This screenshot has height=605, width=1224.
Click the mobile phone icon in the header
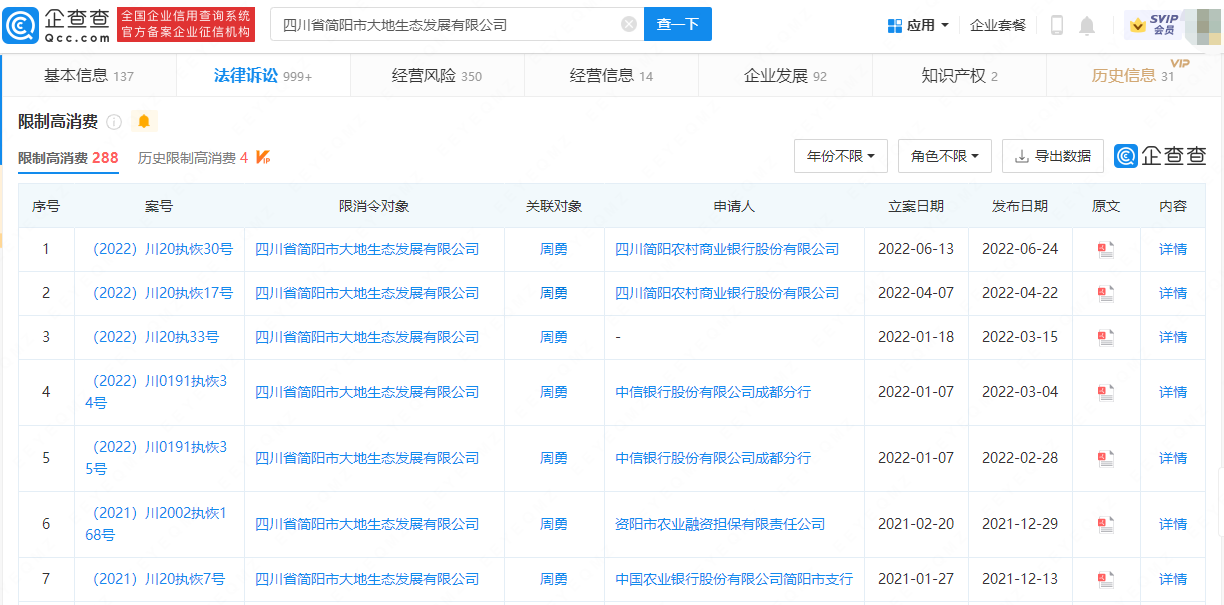1056,26
